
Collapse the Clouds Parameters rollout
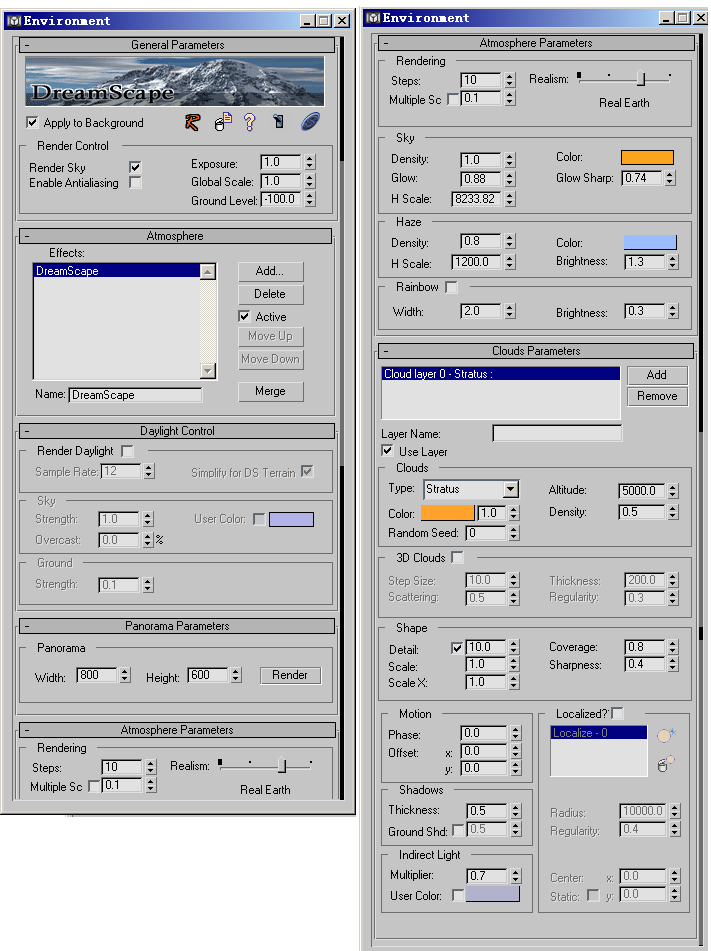[536, 351]
